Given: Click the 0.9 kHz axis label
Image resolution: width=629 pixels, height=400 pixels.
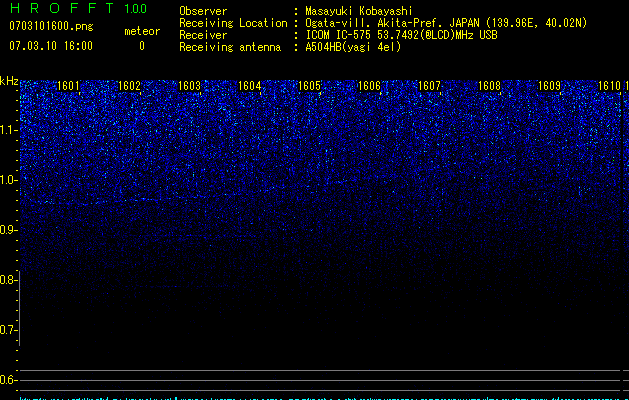Looking at the screenshot, I should pos(8,230).
